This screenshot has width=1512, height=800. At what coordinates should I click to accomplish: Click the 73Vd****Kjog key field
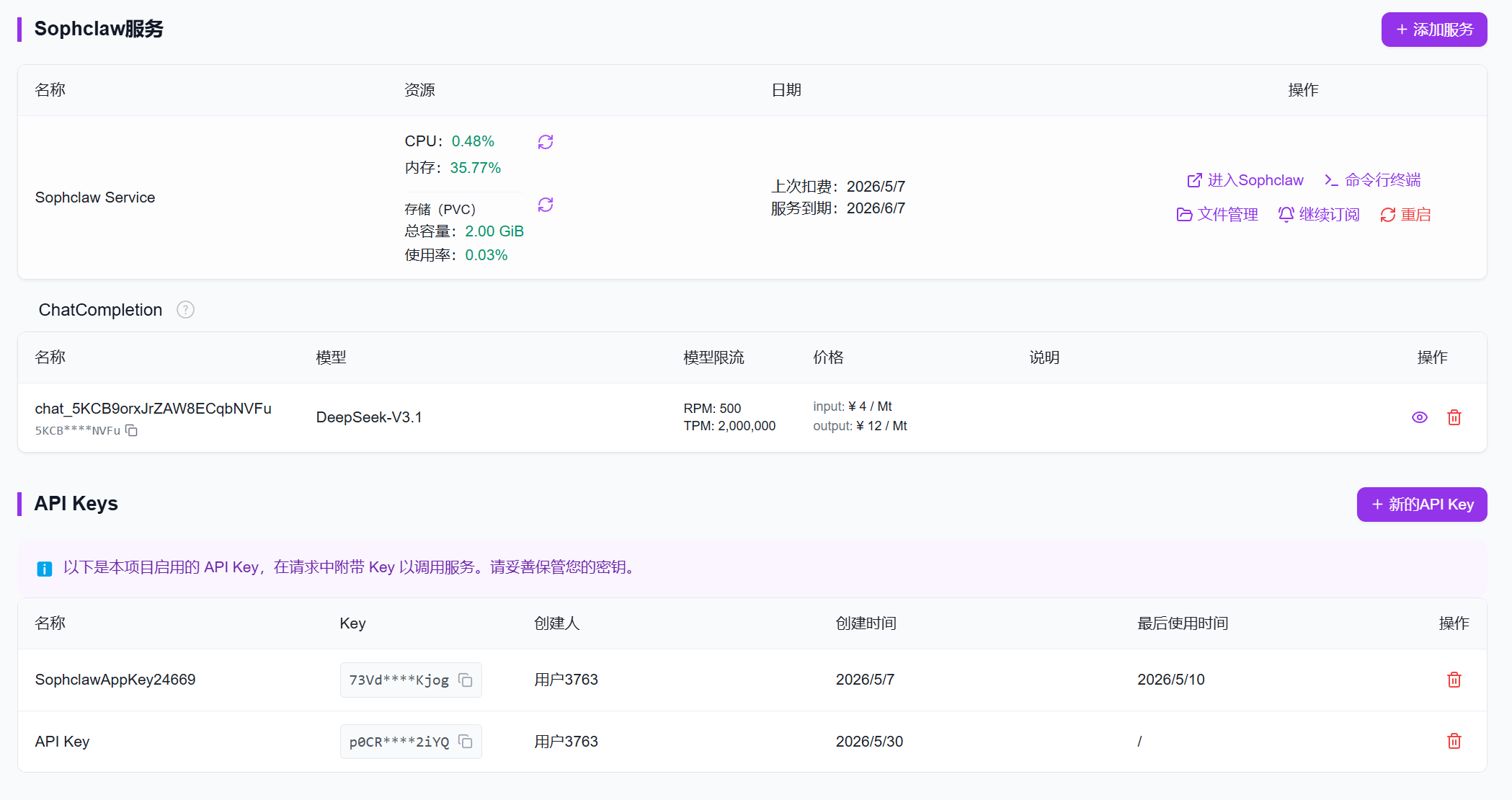[411, 680]
